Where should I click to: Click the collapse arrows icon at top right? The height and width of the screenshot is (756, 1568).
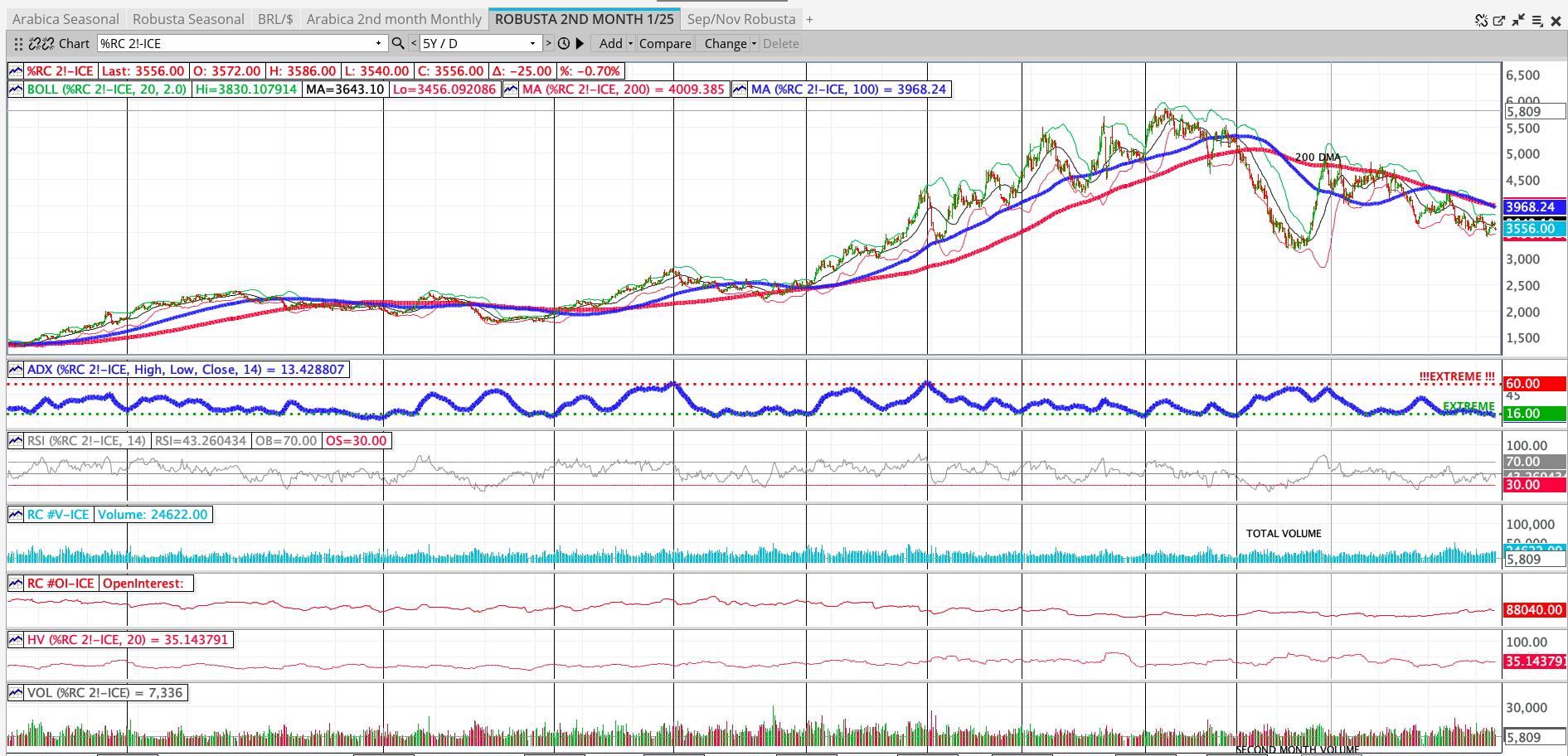point(1518,20)
